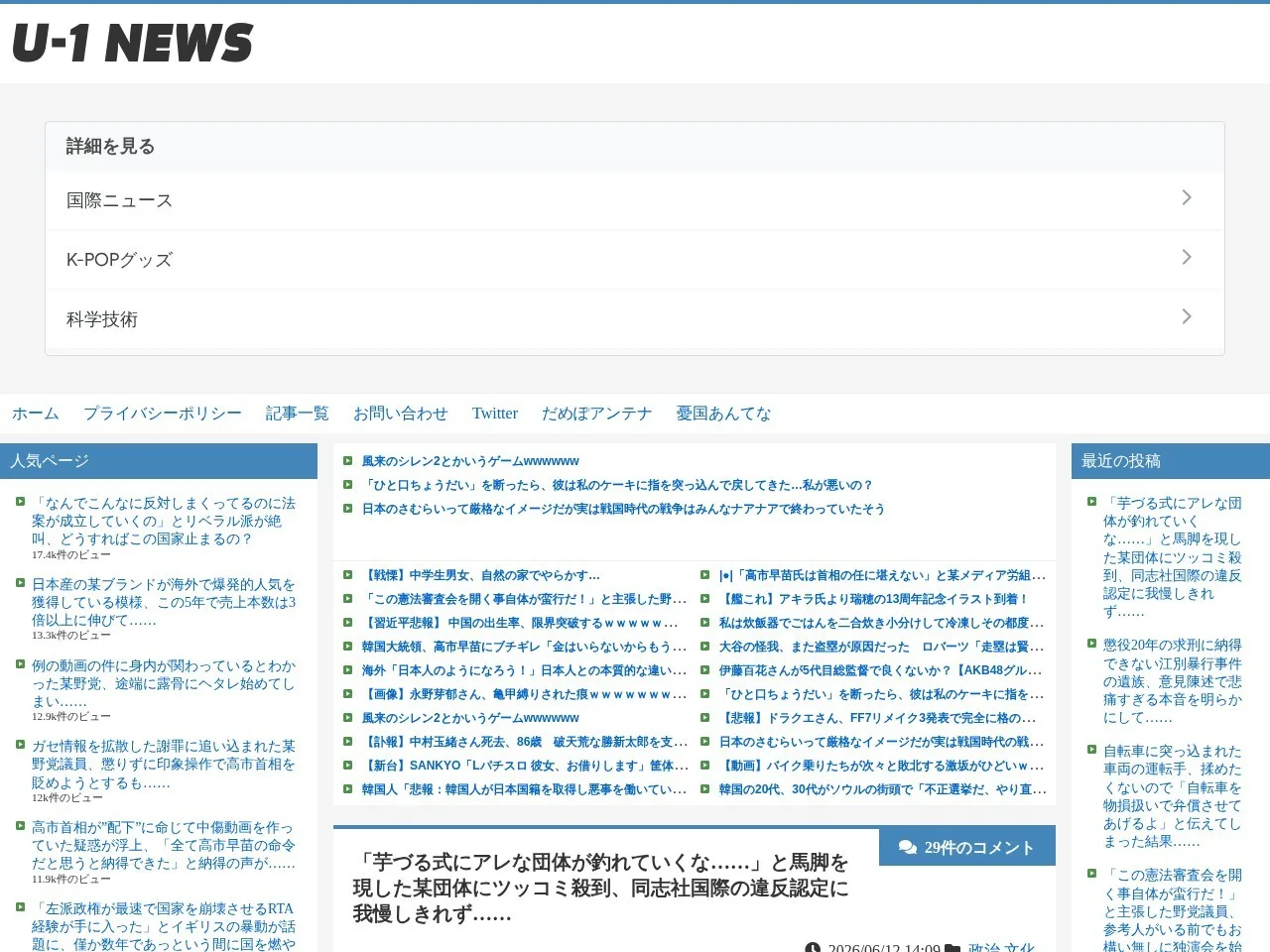The width and height of the screenshot is (1270, 952).
Task: Open 【習近平悲報】中国の出生率 article
Action: point(521,623)
